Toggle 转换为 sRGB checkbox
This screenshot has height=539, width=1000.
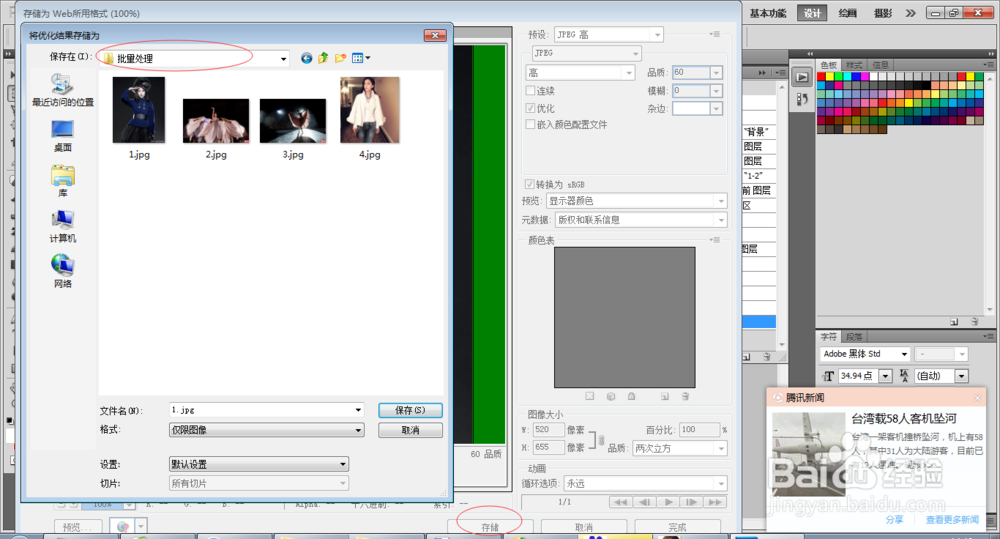click(x=530, y=184)
